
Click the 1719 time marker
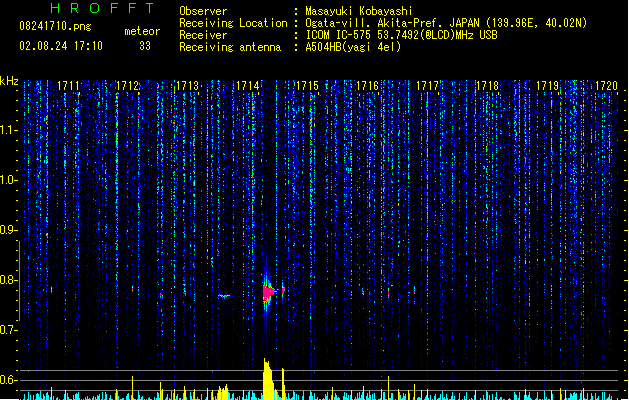[x=547, y=86]
